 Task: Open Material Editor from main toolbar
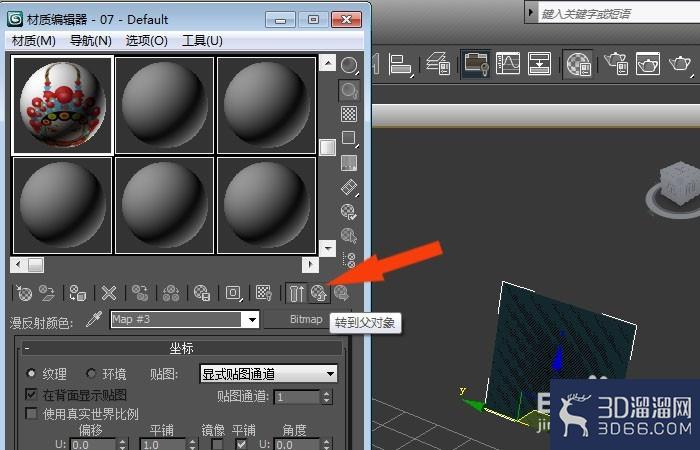tap(579, 64)
